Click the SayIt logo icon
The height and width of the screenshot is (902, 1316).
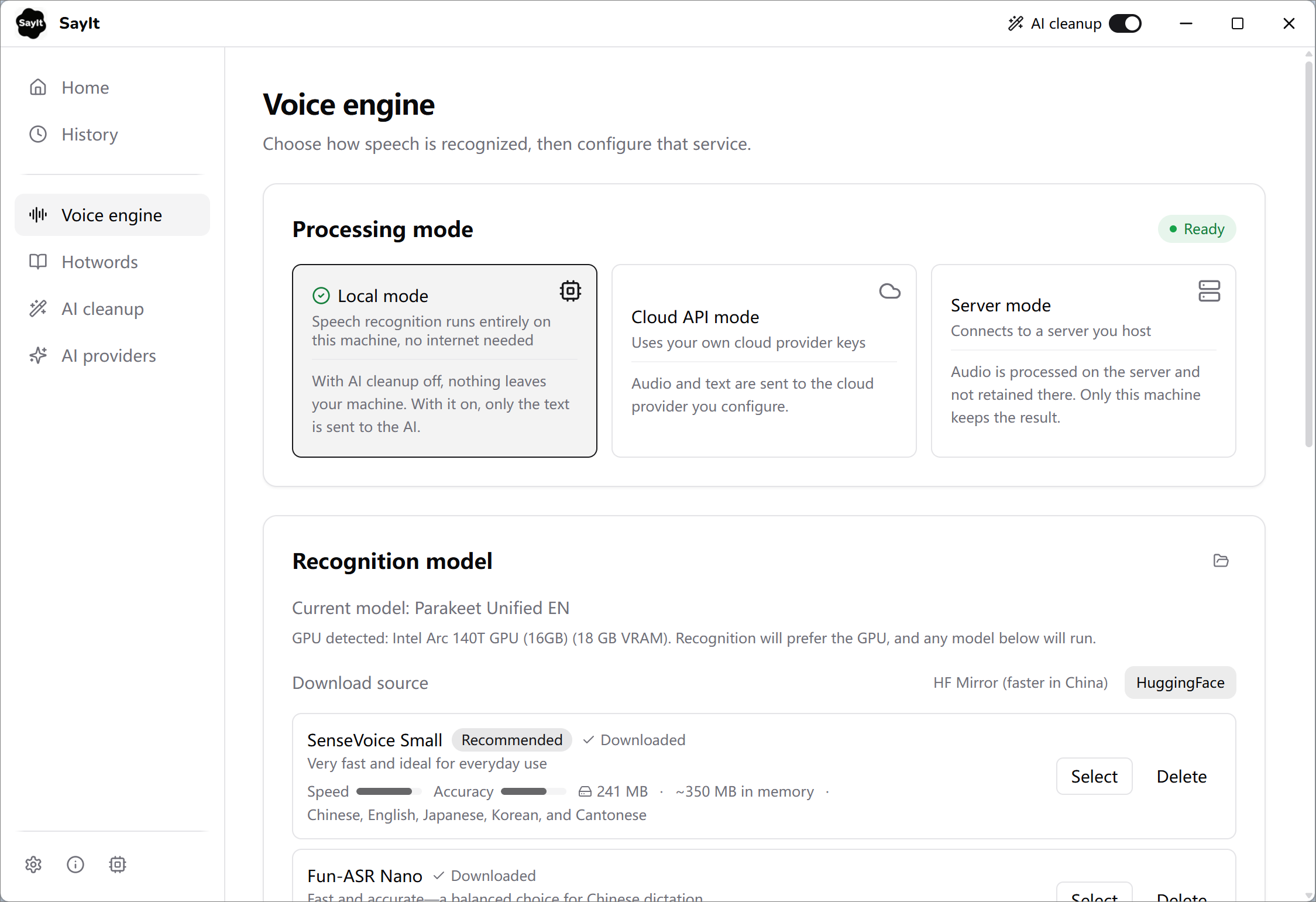(x=30, y=23)
